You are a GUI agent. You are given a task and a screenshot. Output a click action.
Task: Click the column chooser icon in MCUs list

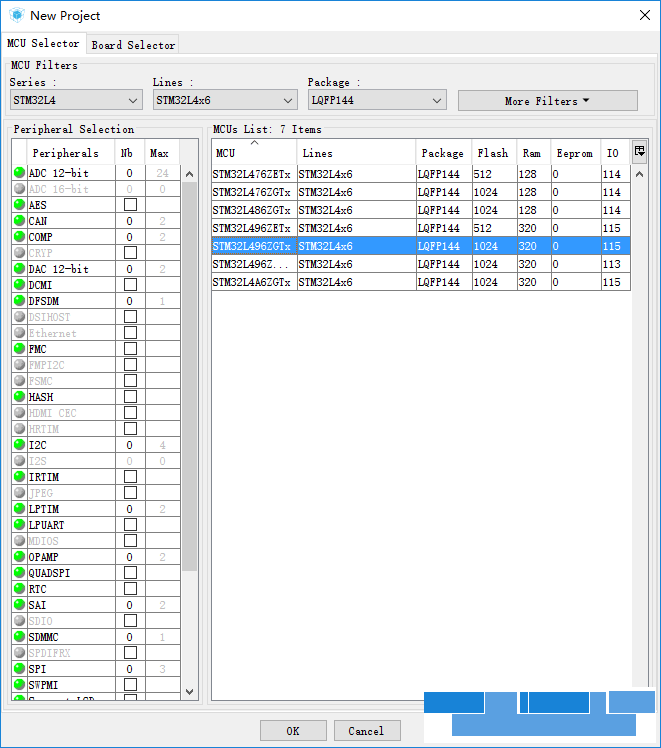pyautogui.click(x=640, y=151)
